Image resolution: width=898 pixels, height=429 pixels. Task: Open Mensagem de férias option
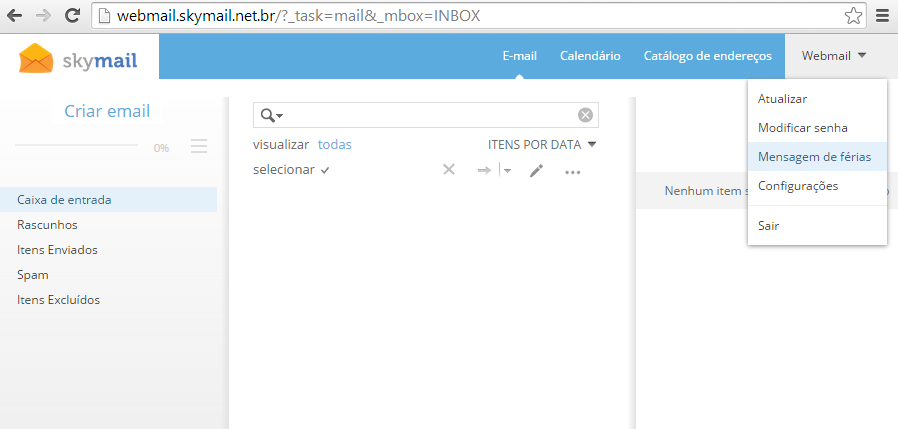817,156
